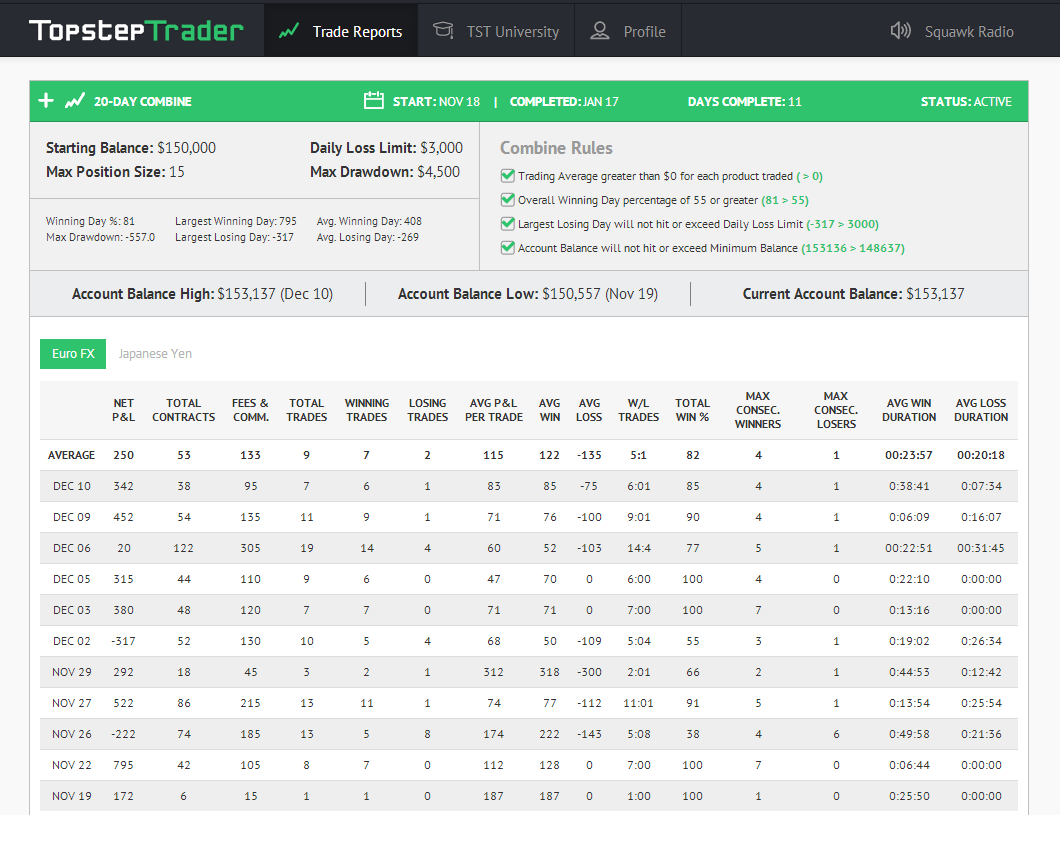Click the AVG P&L PER TRADE header

coord(493,410)
